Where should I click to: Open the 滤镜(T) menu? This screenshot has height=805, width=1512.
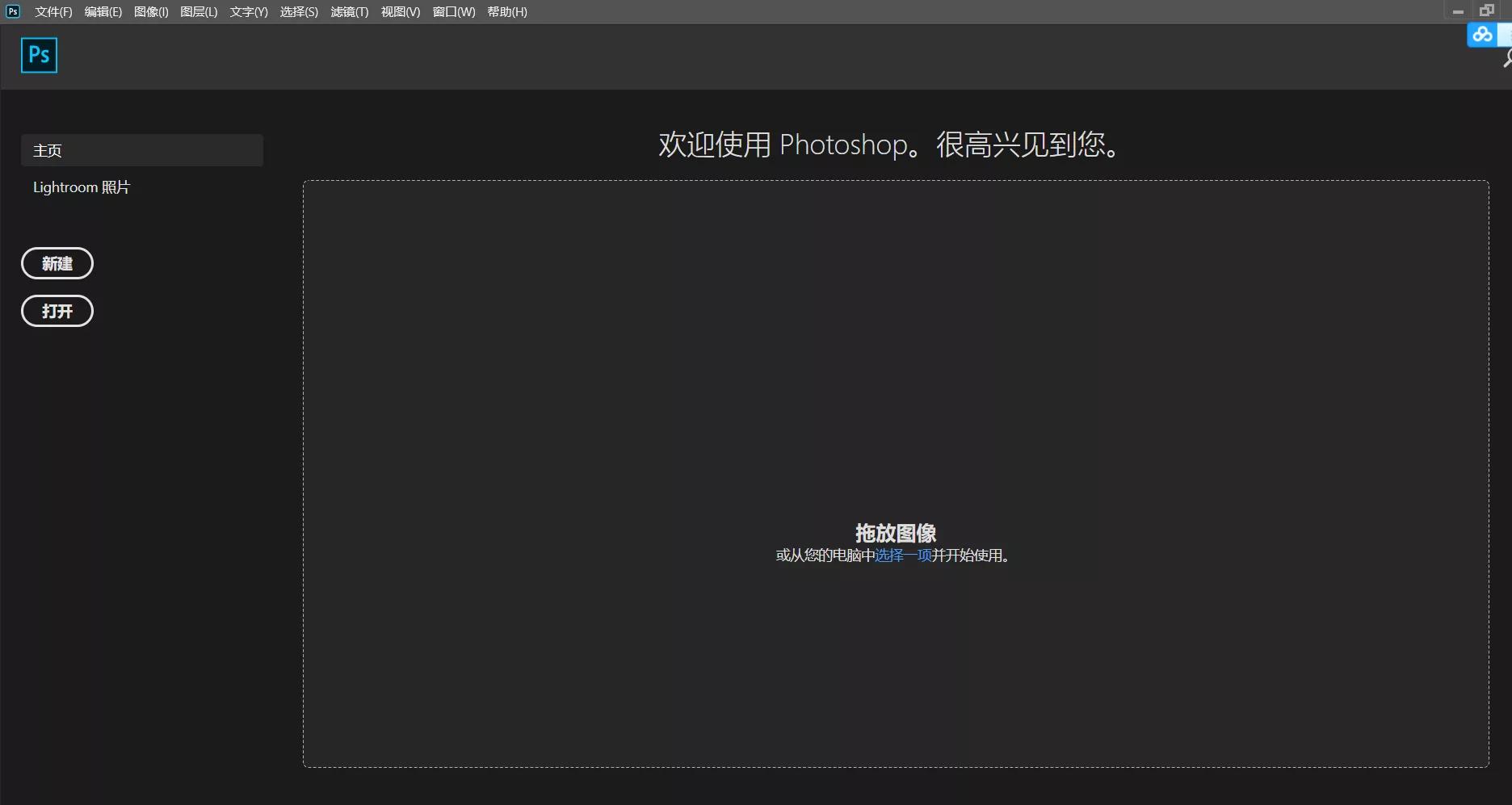[350, 12]
